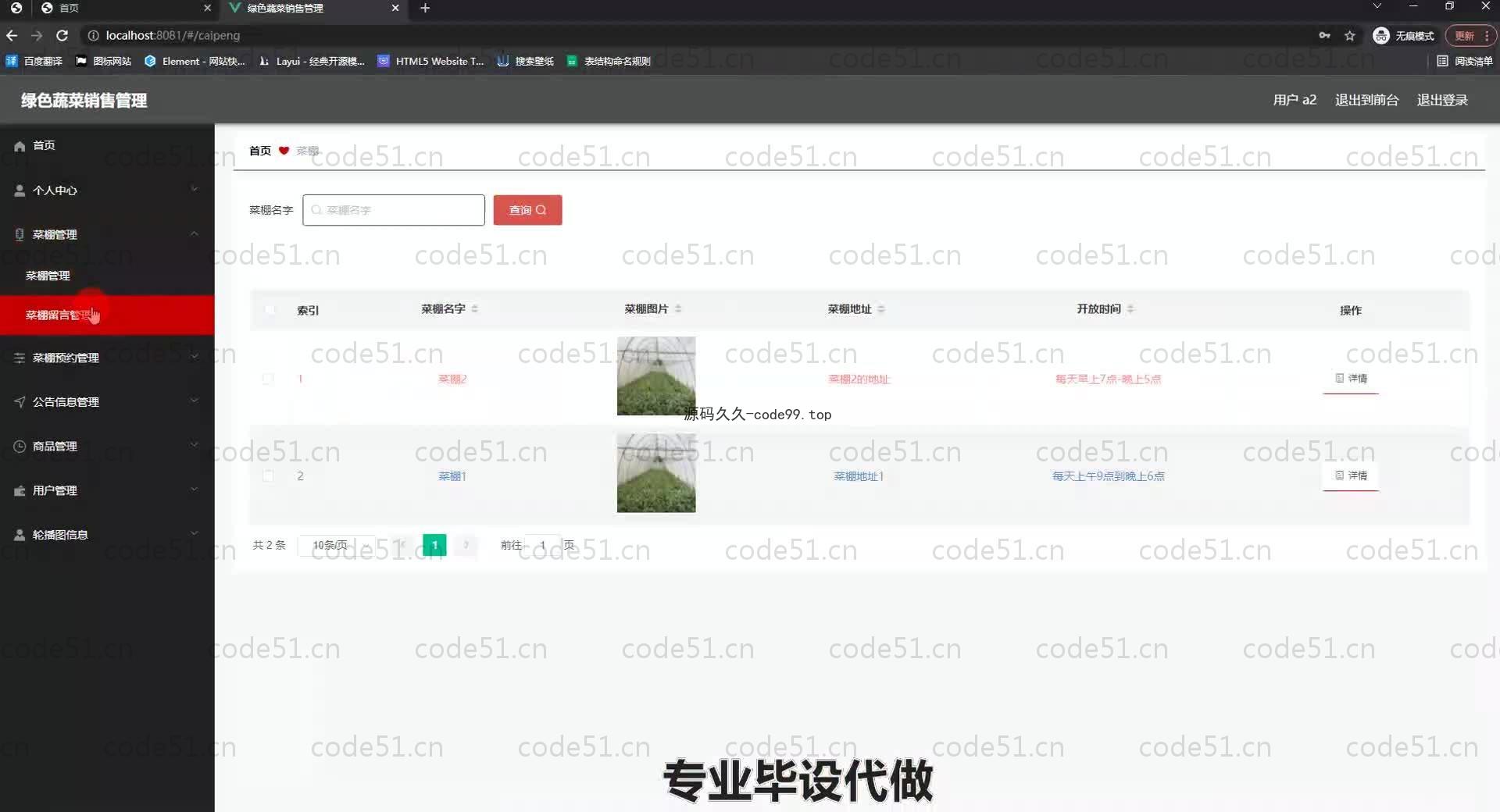Click the browser forward arrow
This screenshot has height=812, width=1500.
pyautogui.click(x=37, y=35)
